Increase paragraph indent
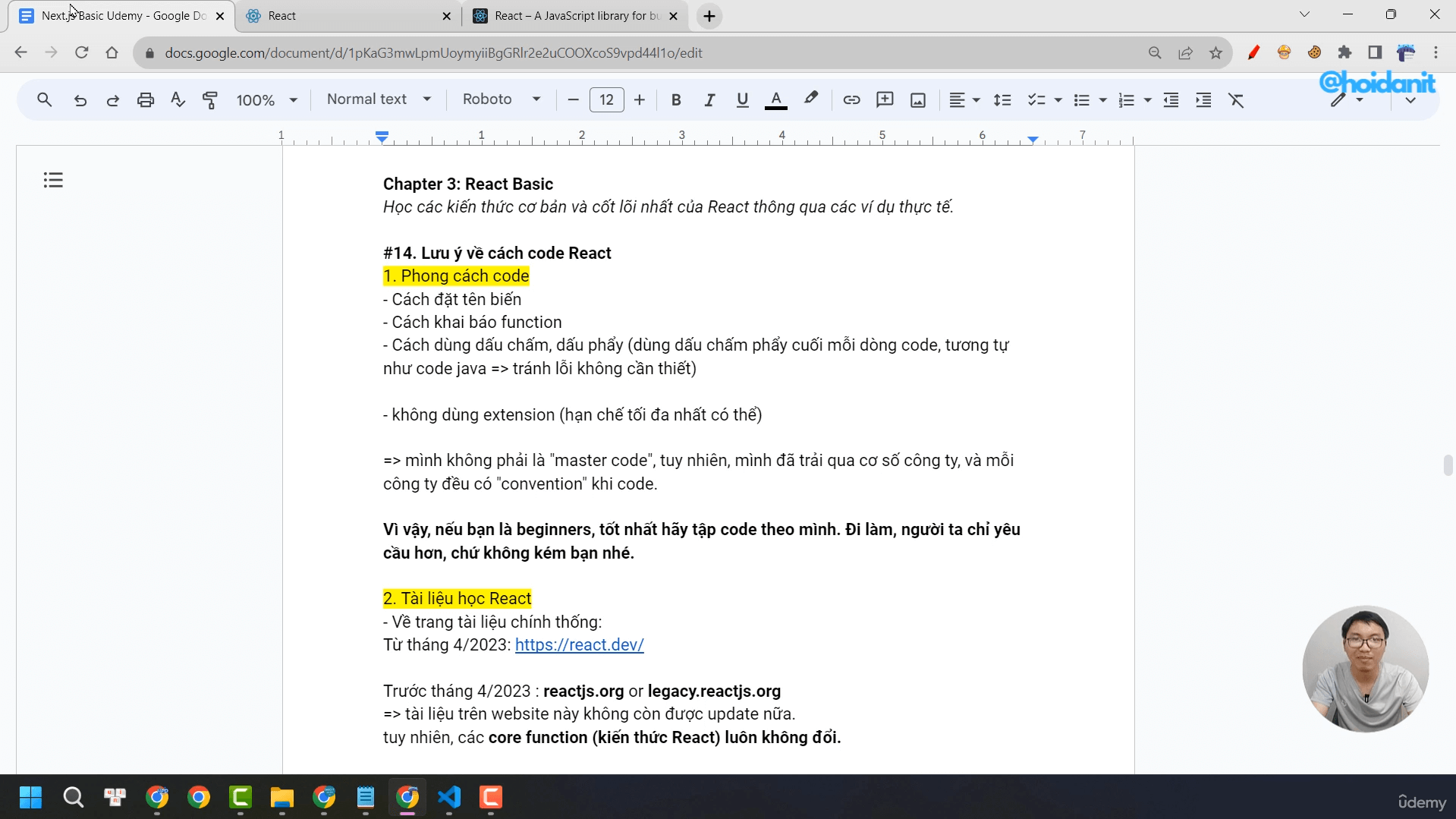This screenshot has width=1456, height=819. click(x=1203, y=99)
